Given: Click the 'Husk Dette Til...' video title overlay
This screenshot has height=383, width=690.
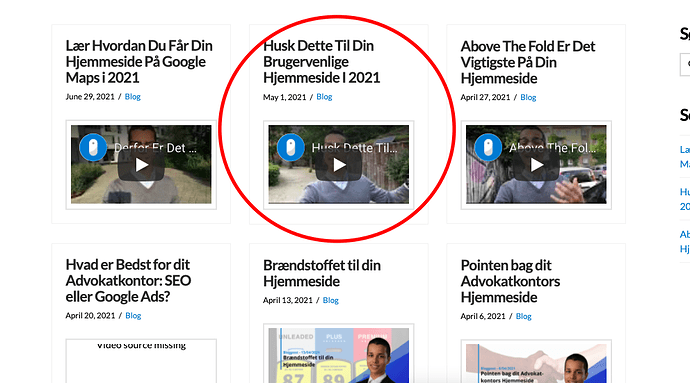Looking at the screenshot, I should [354, 148].
